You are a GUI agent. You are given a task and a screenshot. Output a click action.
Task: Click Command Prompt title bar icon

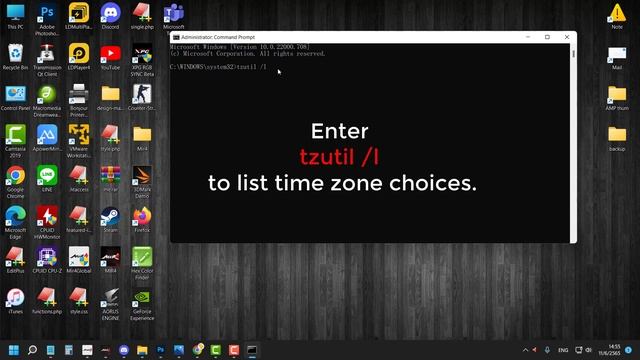[x=176, y=37]
